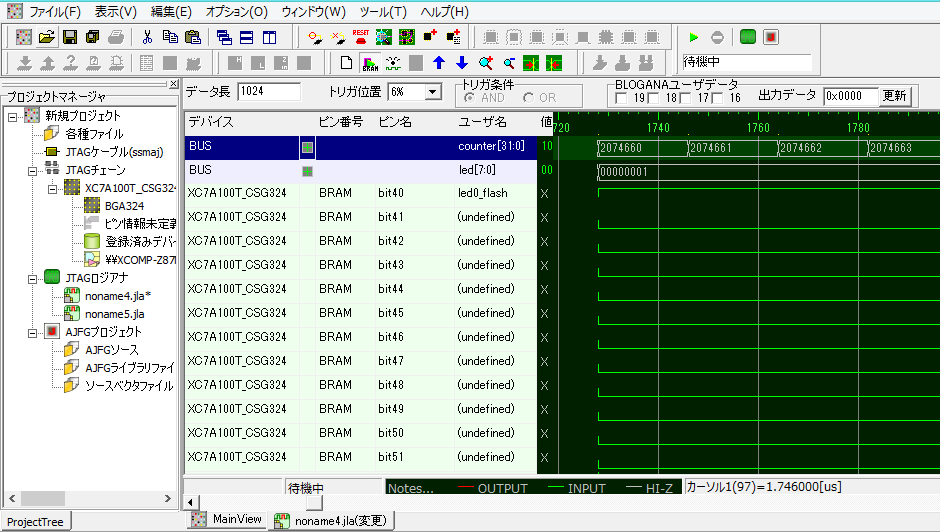Click the scissors Cut icon
Image resolution: width=940 pixels, height=532 pixels.
147,37
